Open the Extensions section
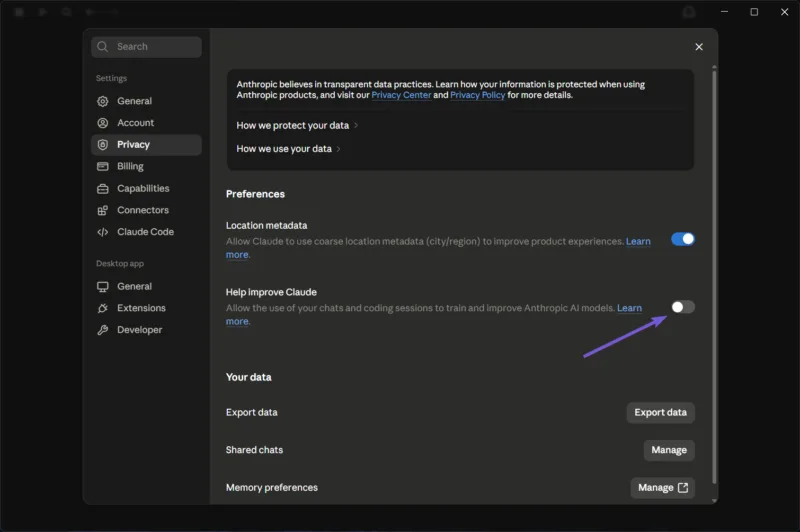Screen dimensions: 800x532 (x=146, y=308)
